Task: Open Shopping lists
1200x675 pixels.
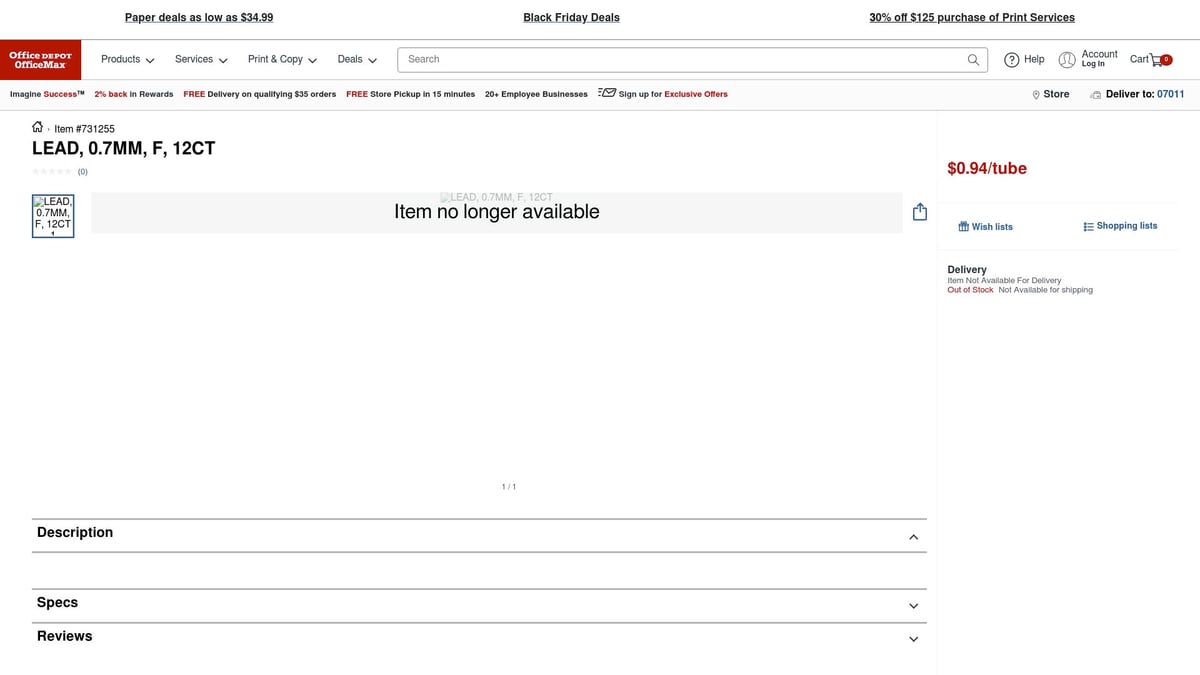Action: click(x=1120, y=226)
